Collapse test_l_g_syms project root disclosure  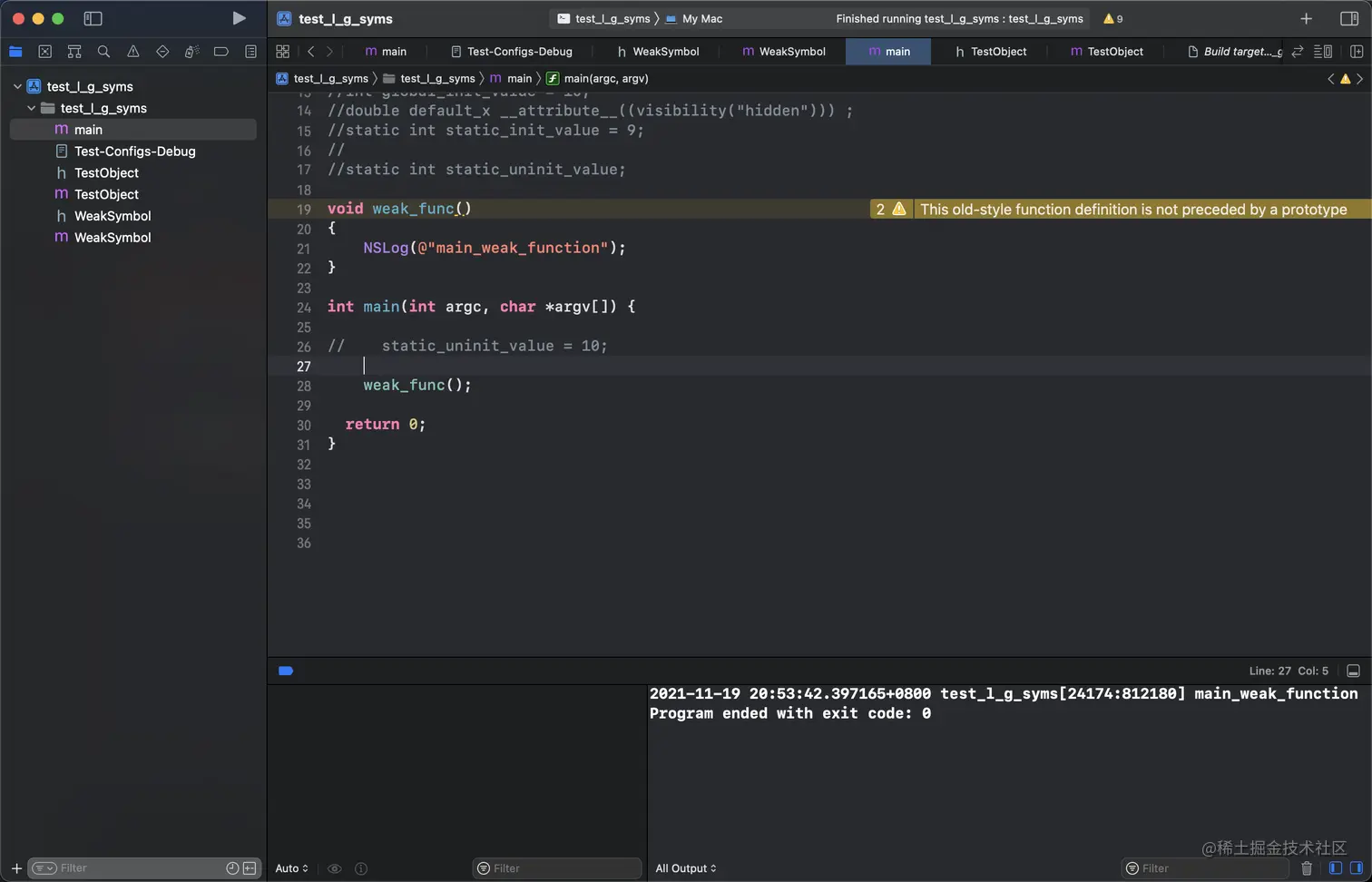coord(17,86)
